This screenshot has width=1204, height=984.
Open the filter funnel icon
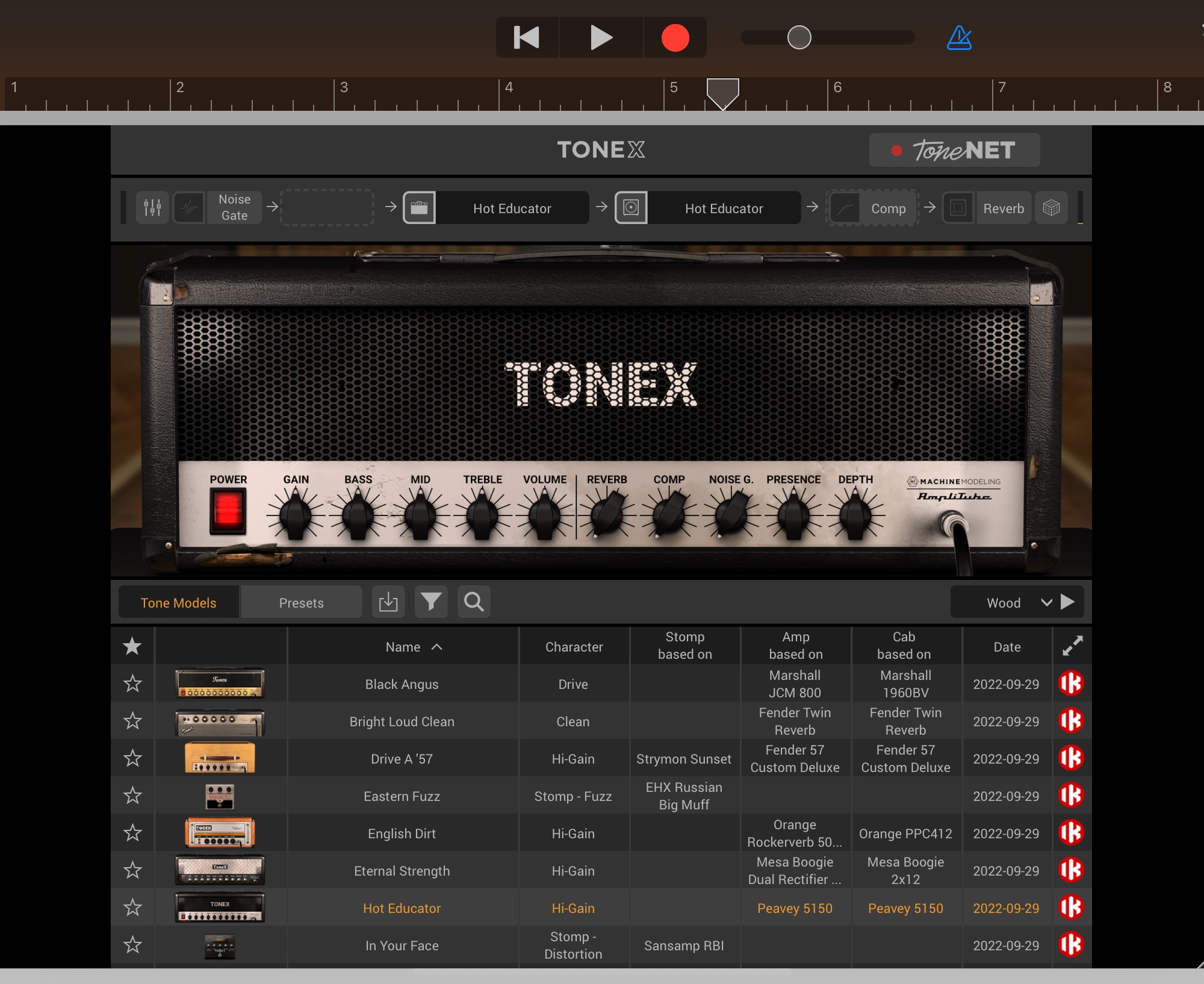point(431,602)
